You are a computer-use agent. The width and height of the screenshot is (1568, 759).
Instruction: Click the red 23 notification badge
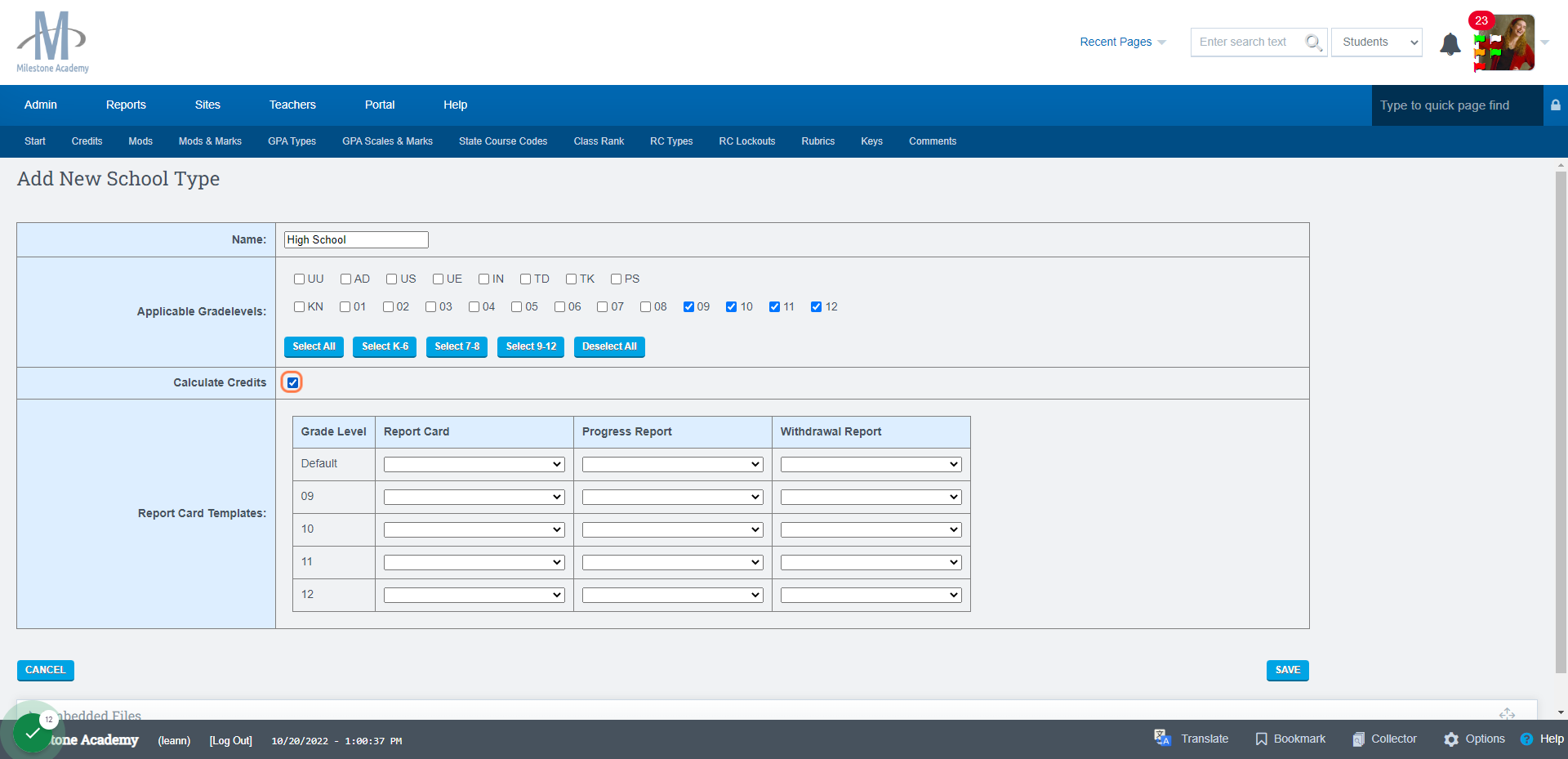tap(1481, 20)
